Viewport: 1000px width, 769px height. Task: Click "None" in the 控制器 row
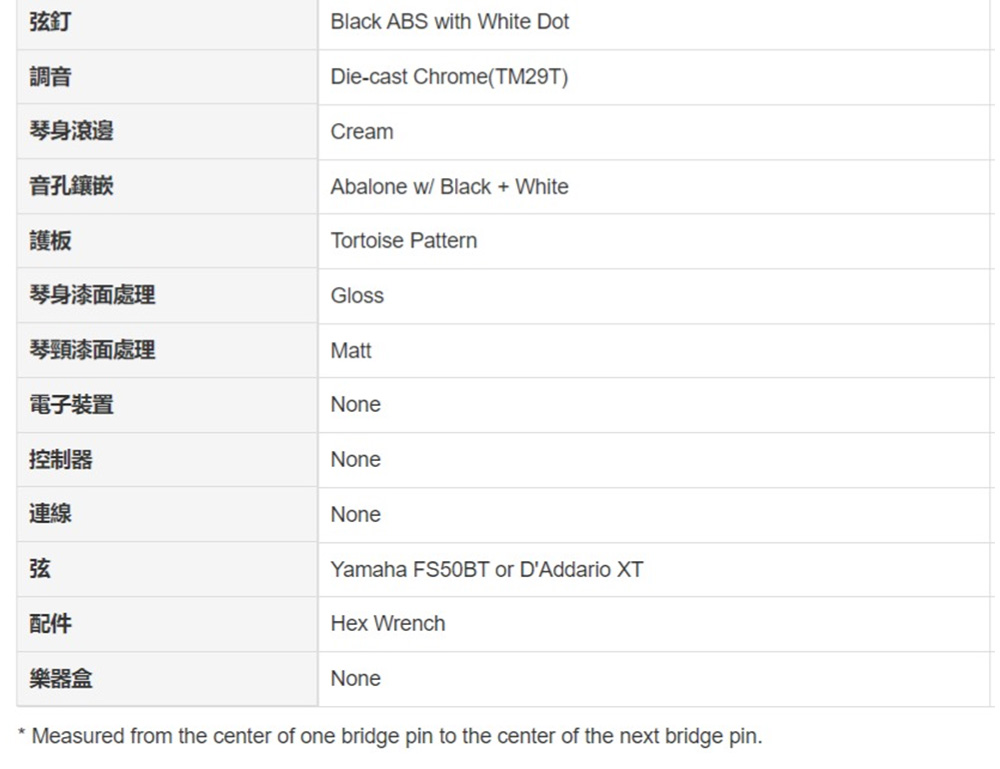pyautogui.click(x=356, y=460)
